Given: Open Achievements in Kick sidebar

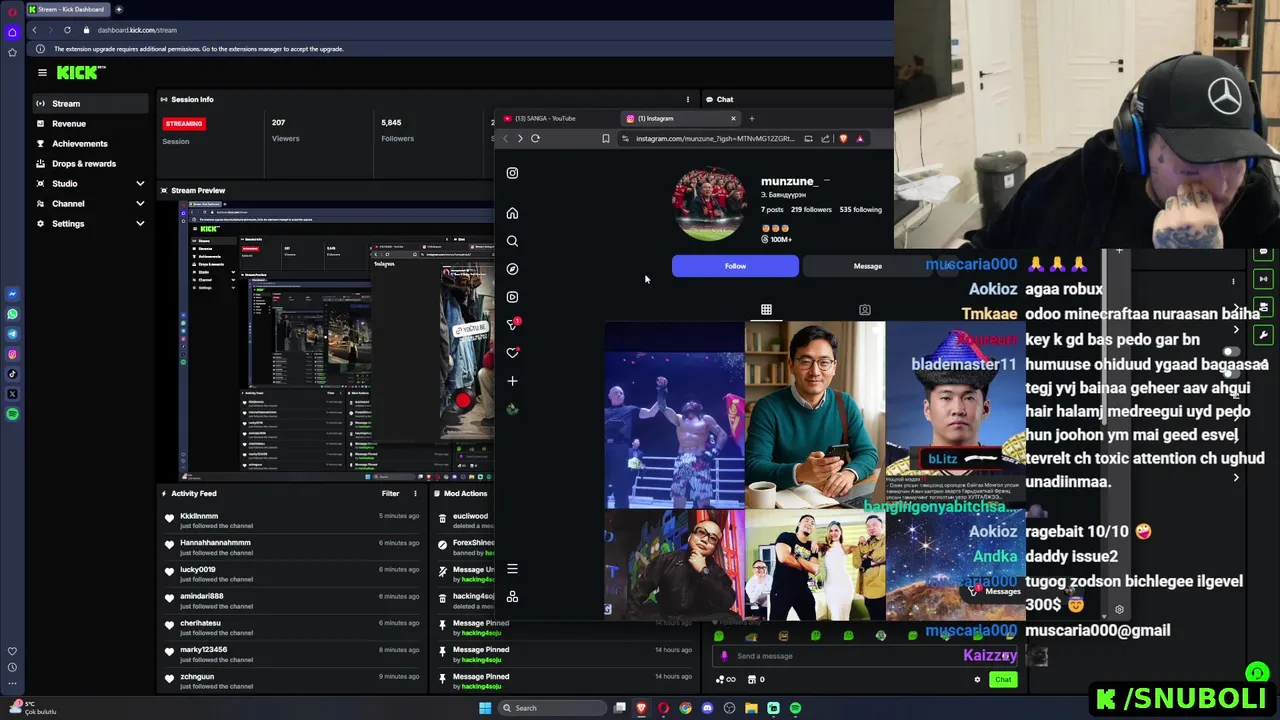Looking at the screenshot, I should pos(89,143).
